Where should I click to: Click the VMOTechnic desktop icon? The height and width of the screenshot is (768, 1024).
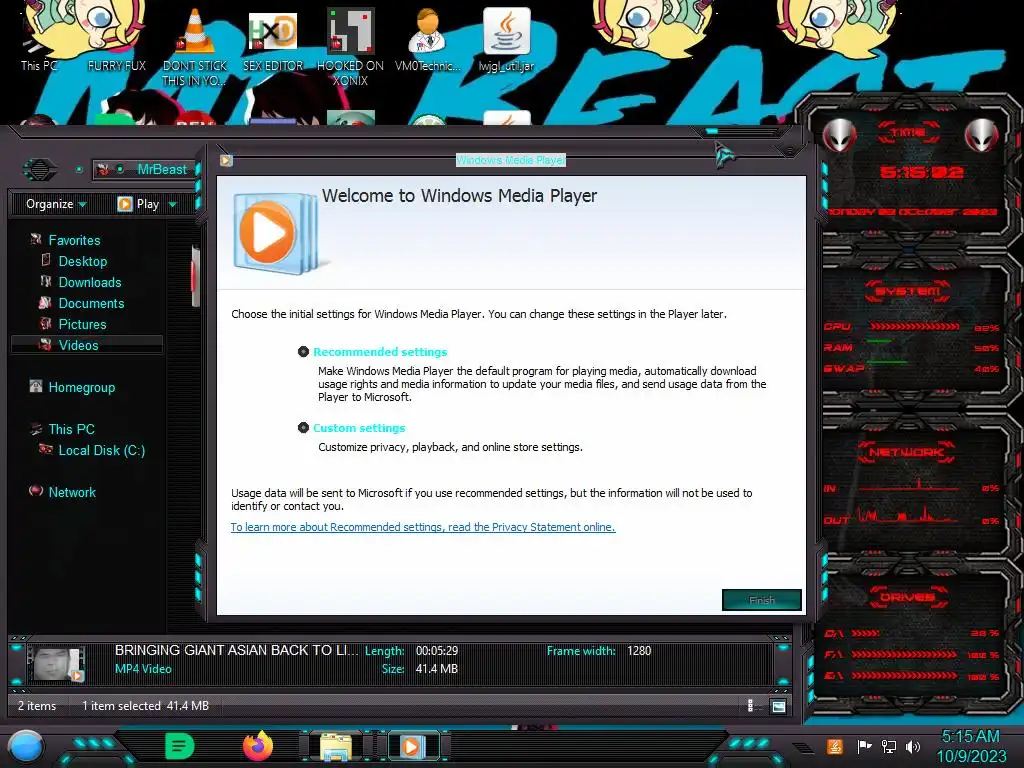[x=428, y=31]
